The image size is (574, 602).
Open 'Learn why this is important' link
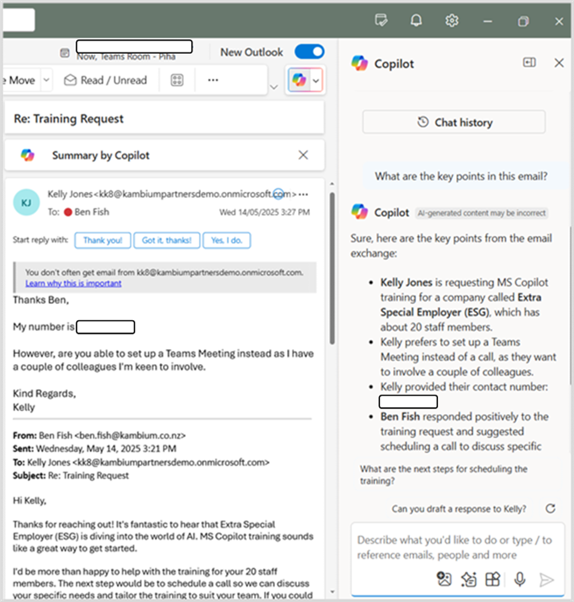(73, 283)
